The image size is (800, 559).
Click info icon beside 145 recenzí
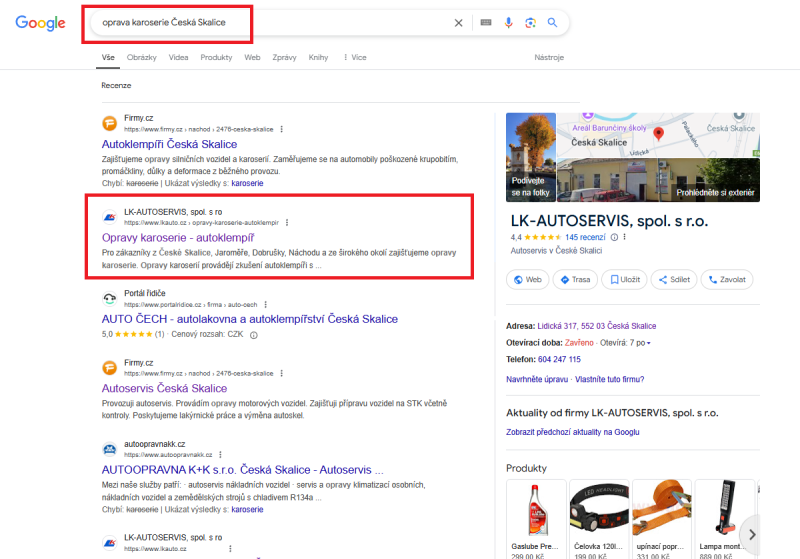coord(614,237)
